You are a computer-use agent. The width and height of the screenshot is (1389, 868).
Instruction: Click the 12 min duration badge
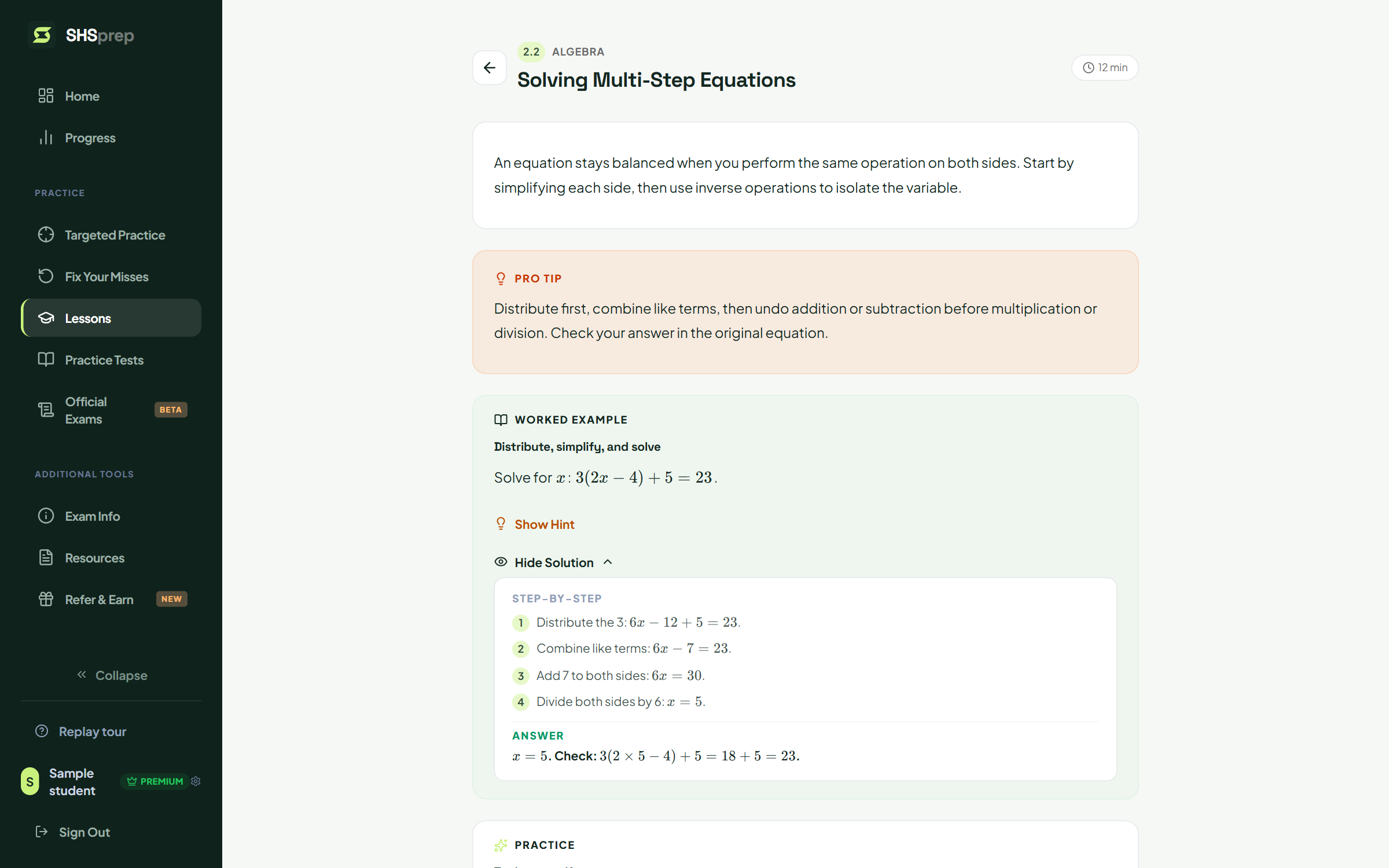point(1105,68)
